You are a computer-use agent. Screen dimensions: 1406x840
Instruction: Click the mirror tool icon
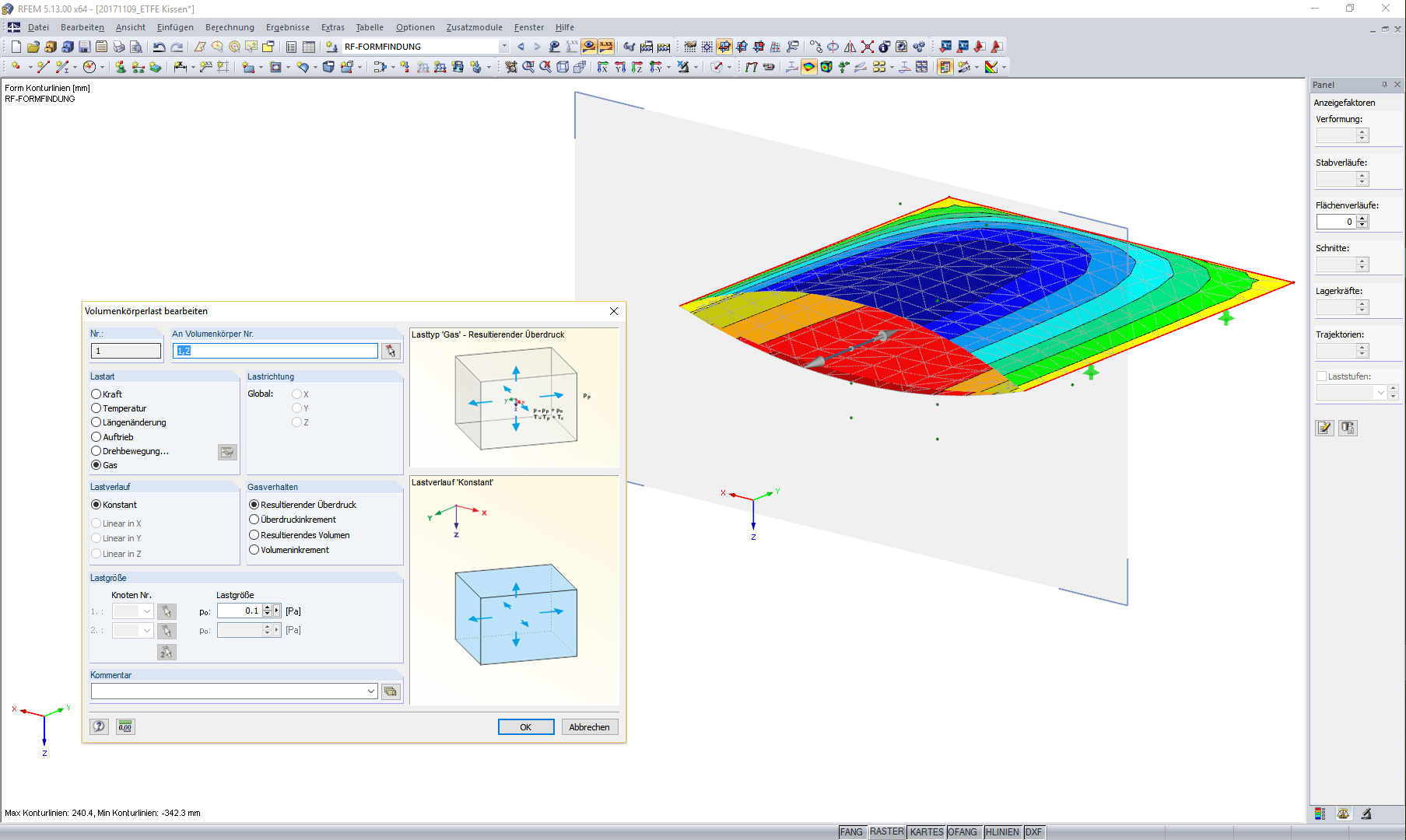point(850,47)
